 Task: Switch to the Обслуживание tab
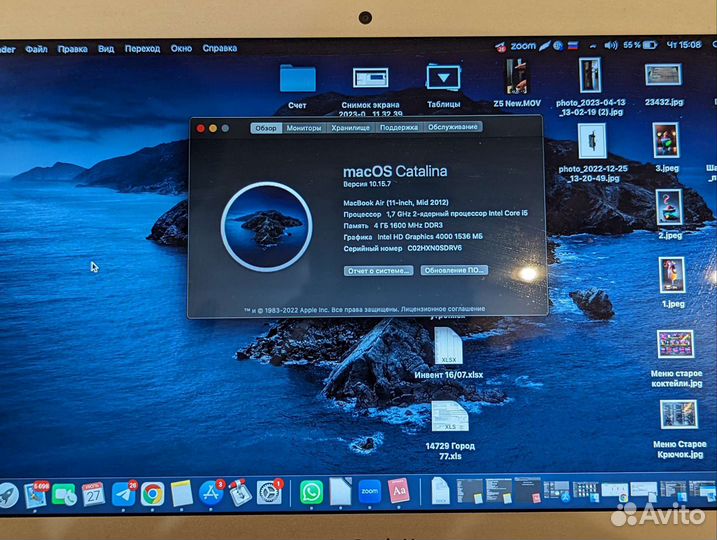tap(452, 127)
